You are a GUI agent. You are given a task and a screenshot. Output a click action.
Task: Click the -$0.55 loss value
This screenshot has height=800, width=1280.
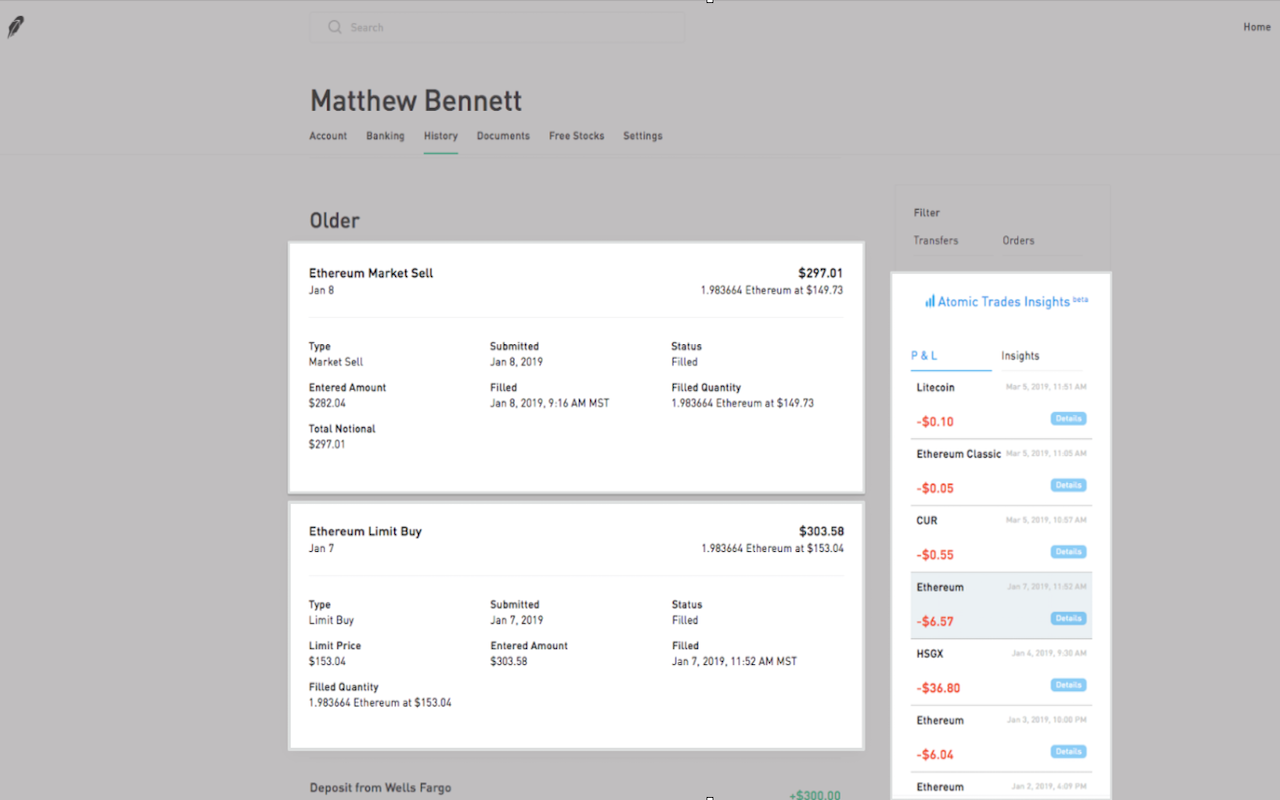pos(935,555)
